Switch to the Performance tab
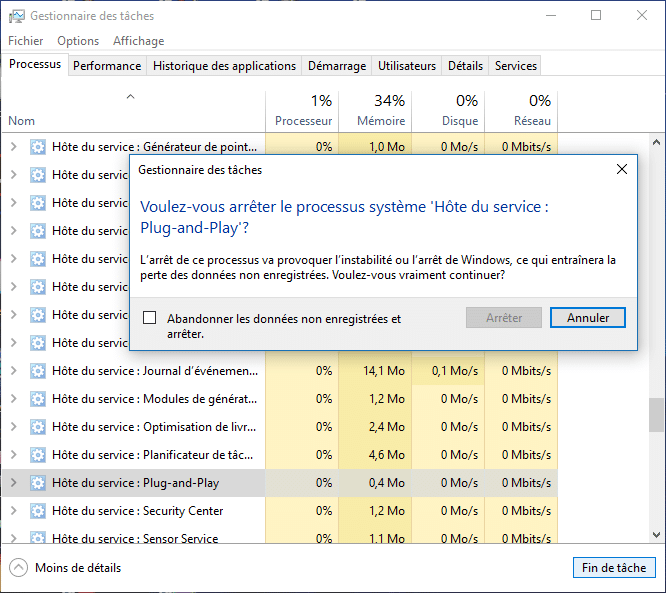The width and height of the screenshot is (666, 593). pyautogui.click(x=107, y=66)
